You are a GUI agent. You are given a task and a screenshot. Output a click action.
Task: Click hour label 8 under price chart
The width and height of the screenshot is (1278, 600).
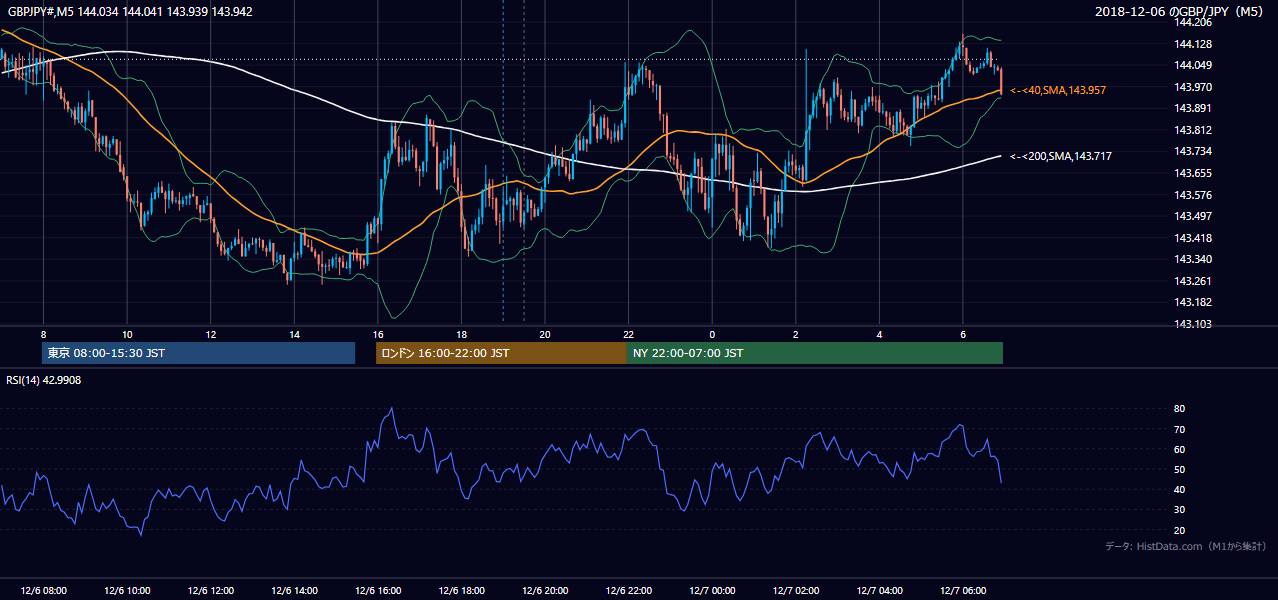(x=43, y=334)
